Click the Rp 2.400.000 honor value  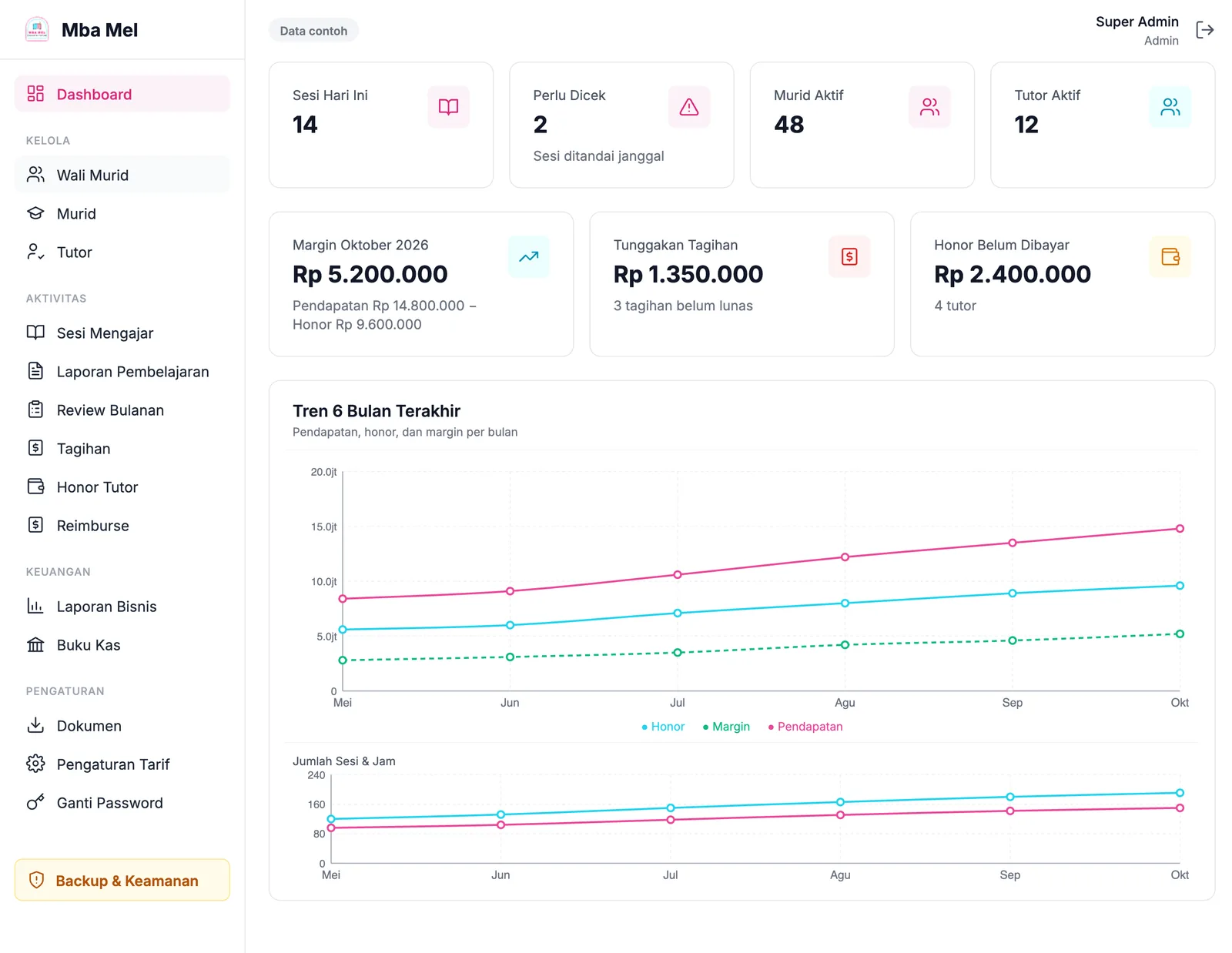(x=1013, y=274)
